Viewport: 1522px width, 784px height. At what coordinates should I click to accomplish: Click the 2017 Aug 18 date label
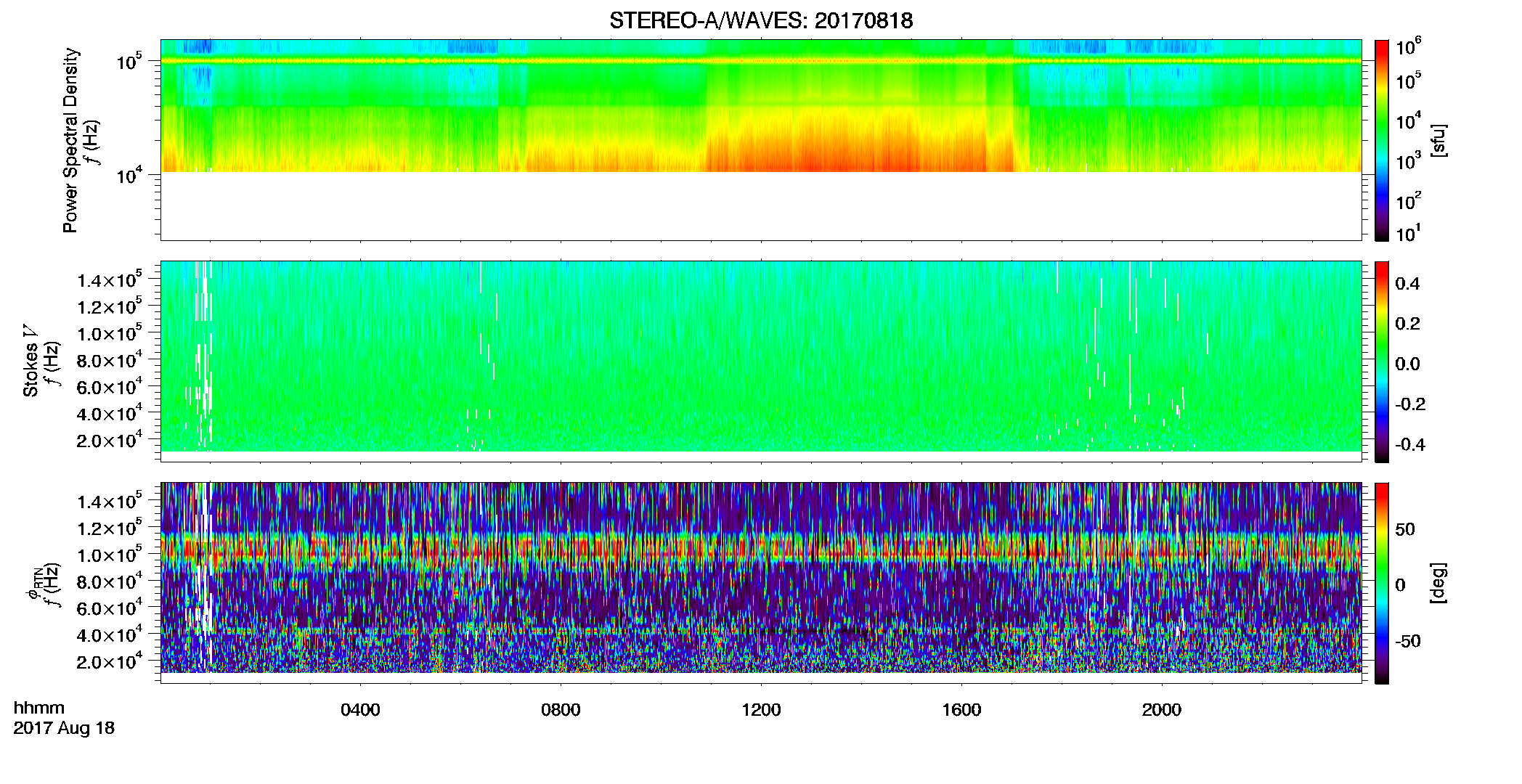coord(64,728)
